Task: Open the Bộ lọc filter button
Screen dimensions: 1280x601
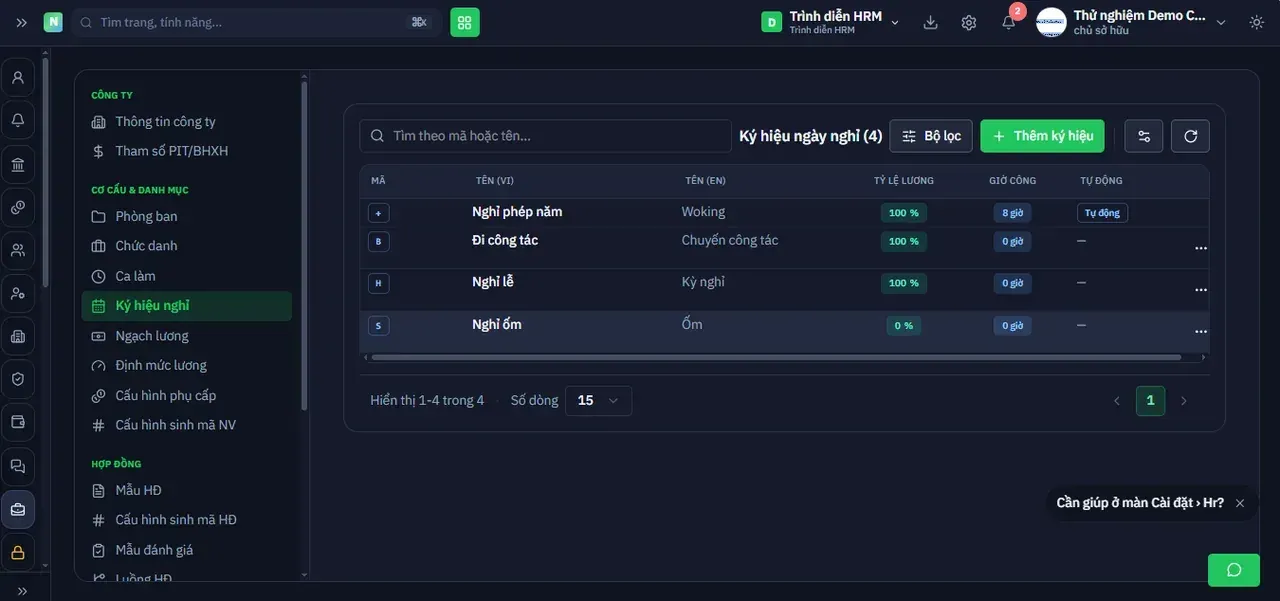Action: [931, 136]
